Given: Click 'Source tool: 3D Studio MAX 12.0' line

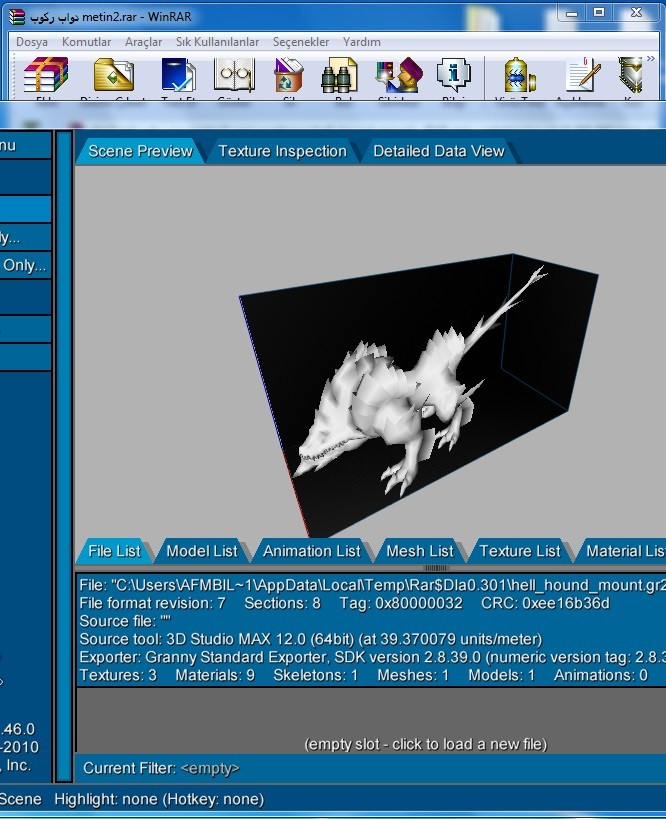Looking at the screenshot, I should [x=311, y=639].
